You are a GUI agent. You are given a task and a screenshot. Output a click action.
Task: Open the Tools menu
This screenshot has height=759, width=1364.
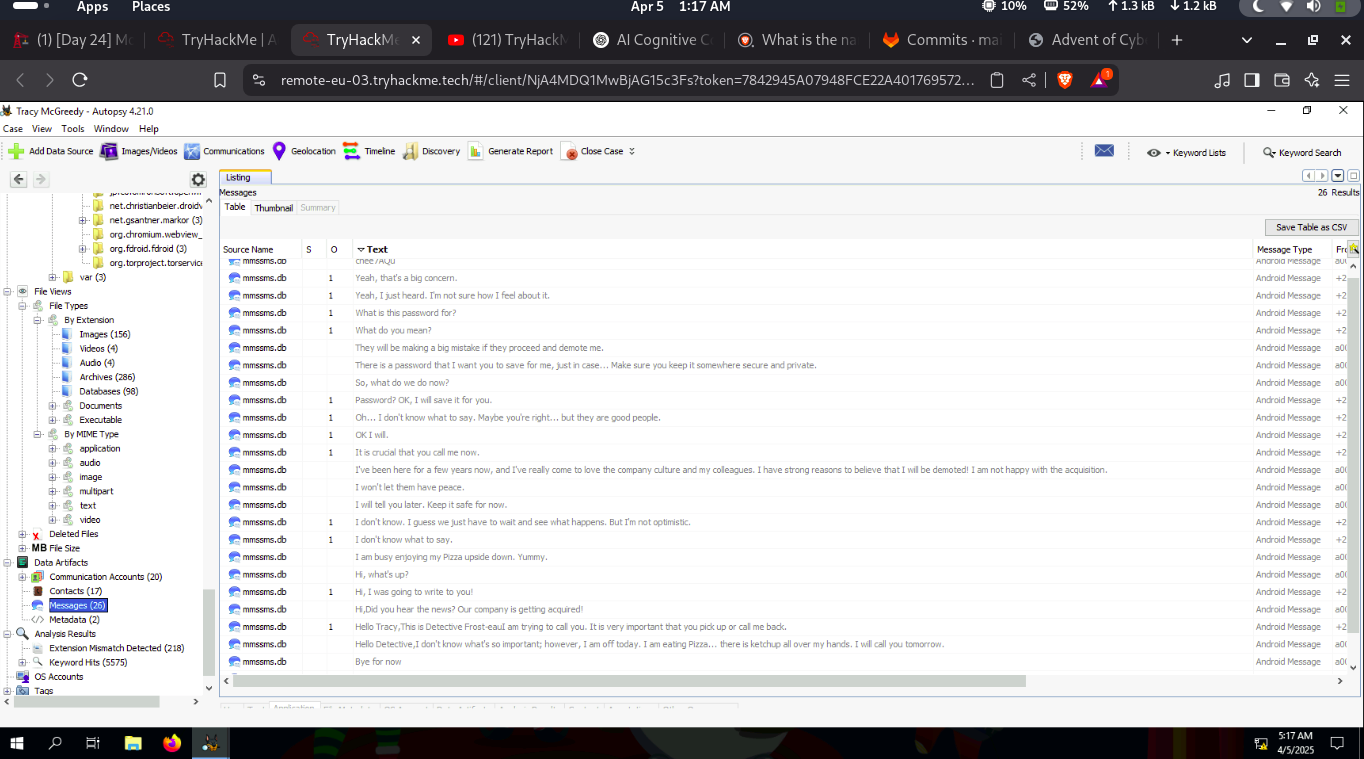click(x=73, y=129)
